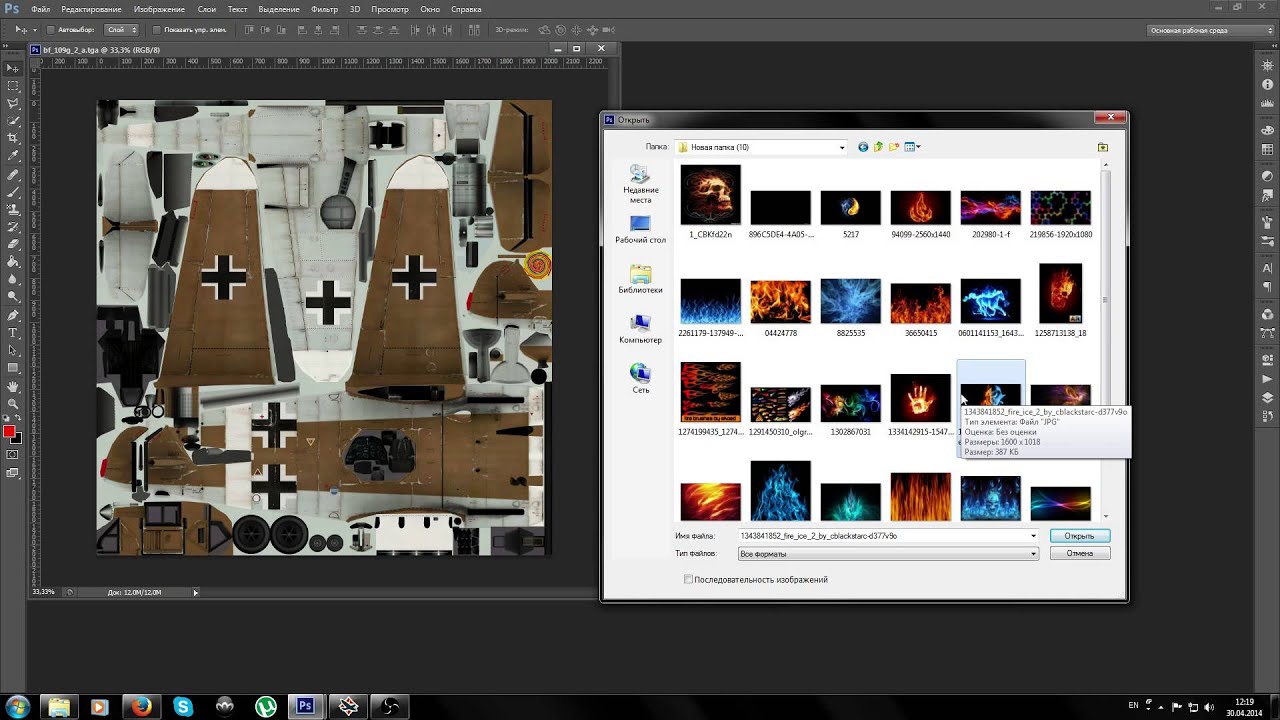This screenshot has height=720, width=1280.
Task: Open status bar info arrow menu
Action: click(195, 592)
